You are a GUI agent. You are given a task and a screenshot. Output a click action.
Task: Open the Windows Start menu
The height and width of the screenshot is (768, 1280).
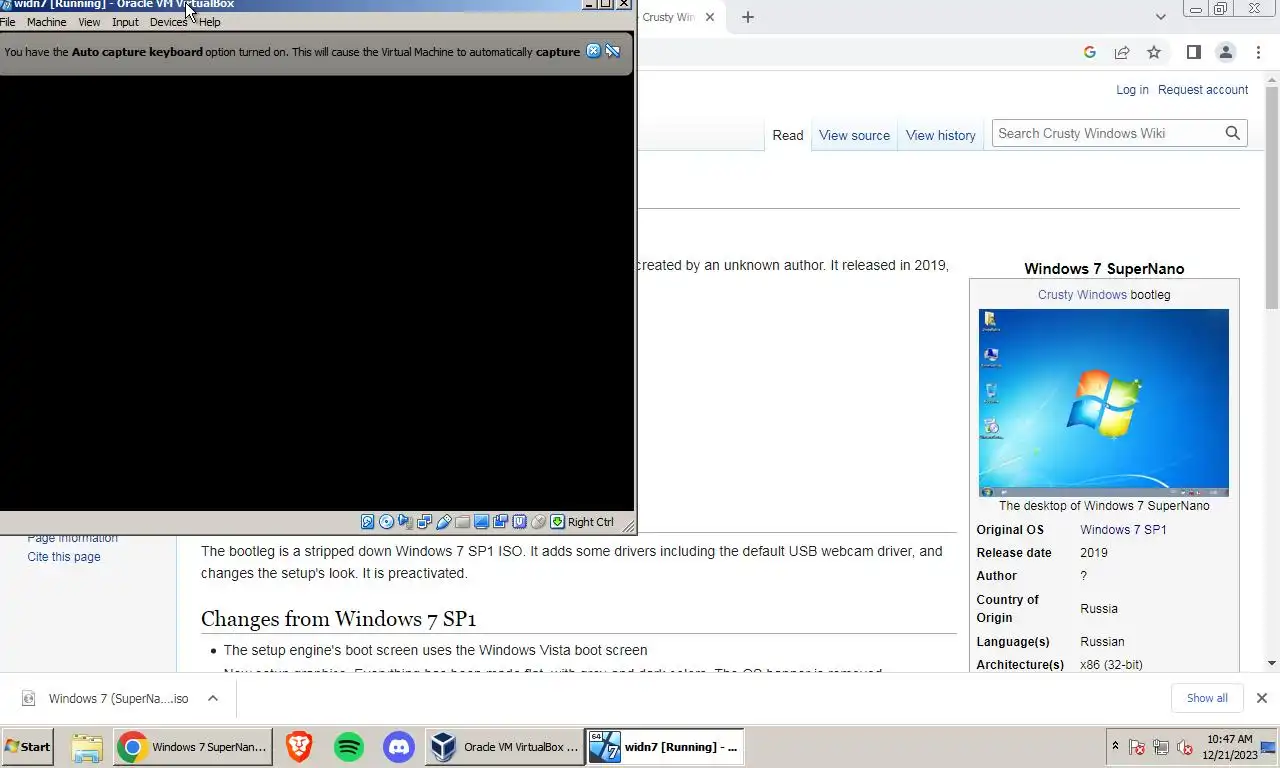pyautogui.click(x=28, y=747)
